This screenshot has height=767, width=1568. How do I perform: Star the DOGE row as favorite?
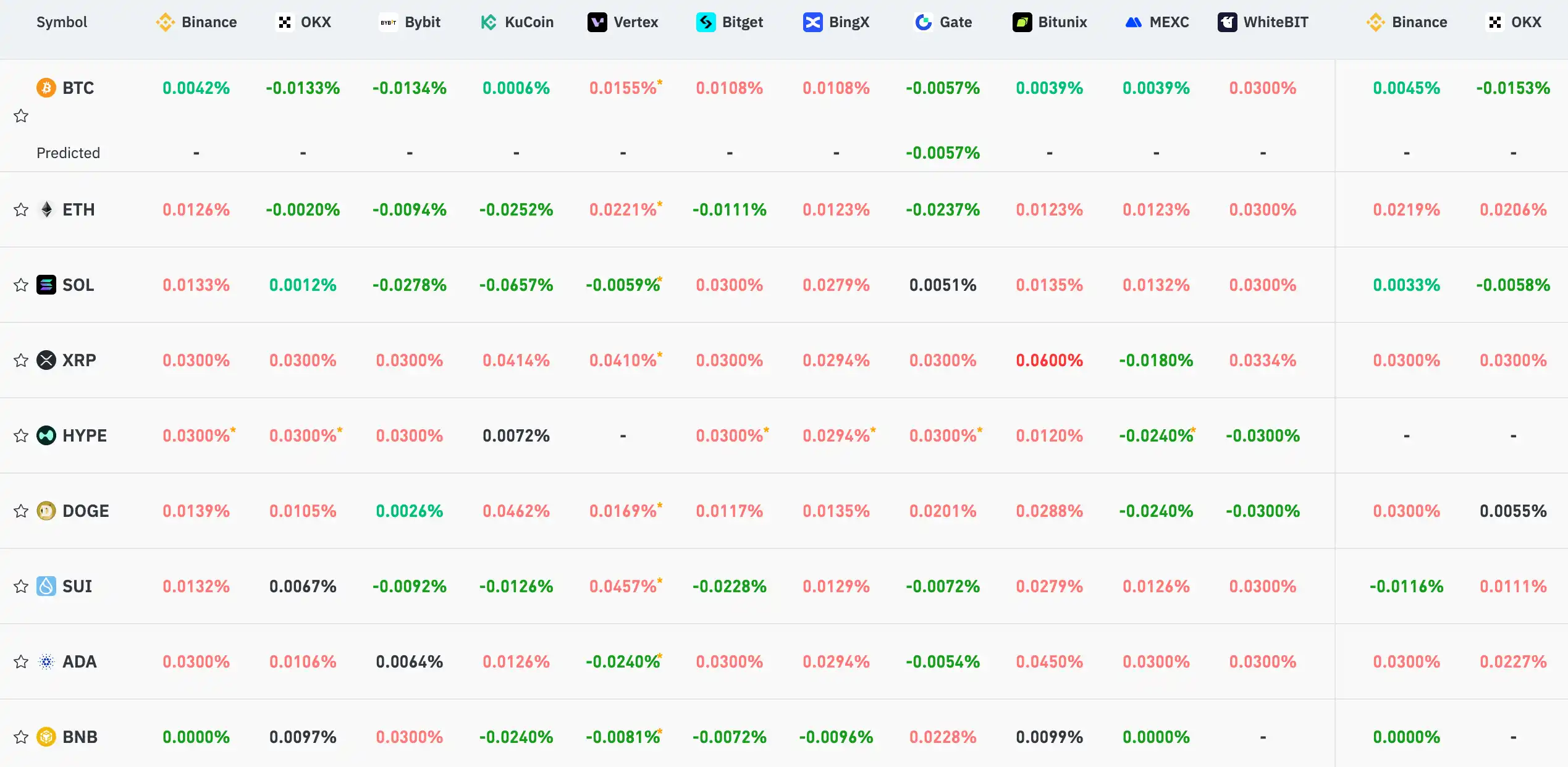click(21, 511)
